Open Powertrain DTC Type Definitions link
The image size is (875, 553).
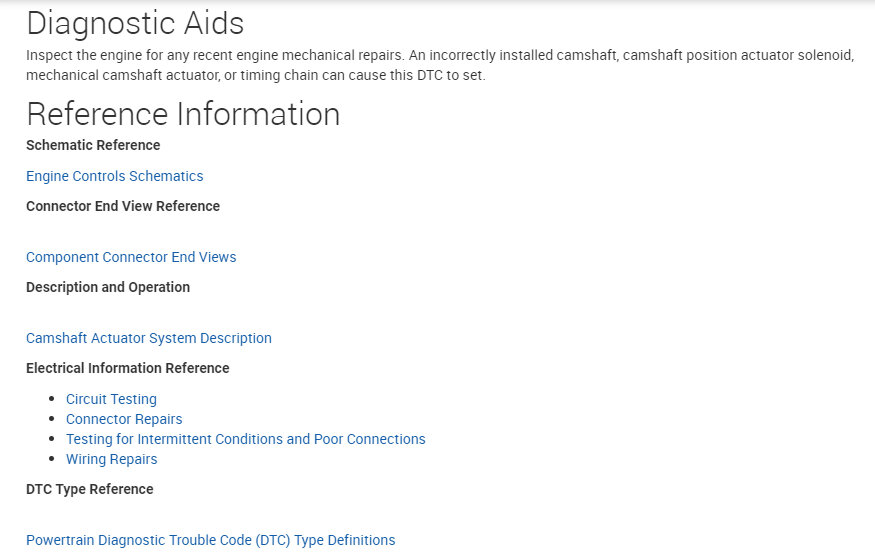pos(210,540)
